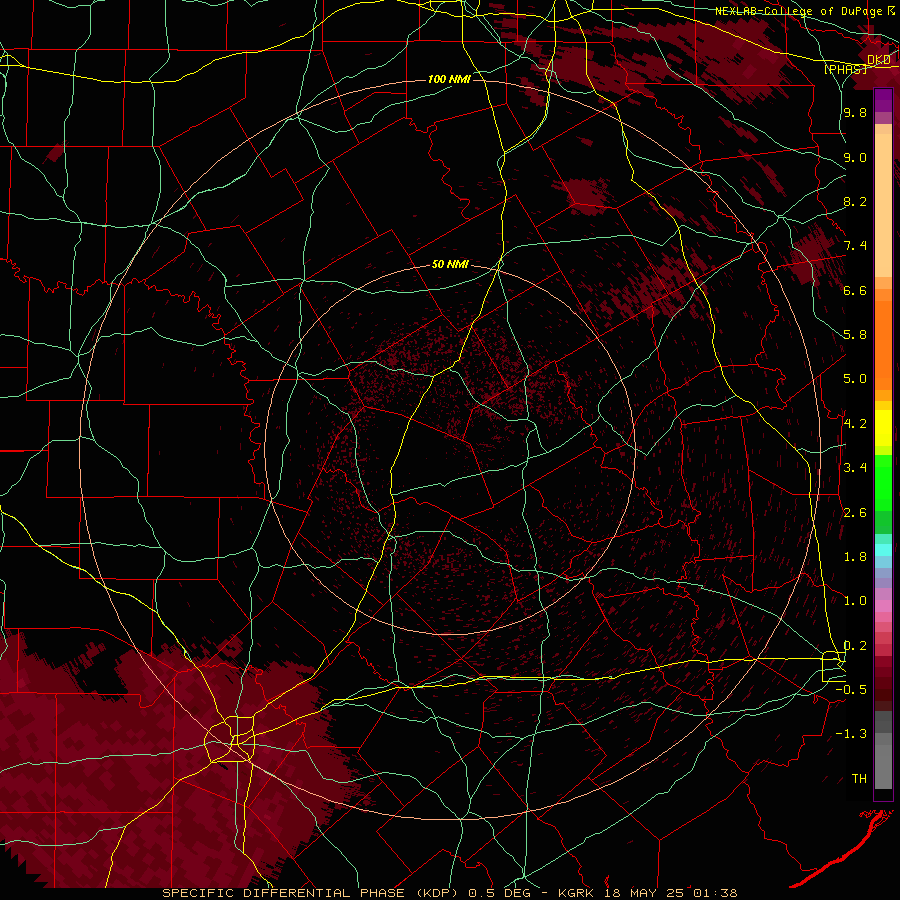Click the 6.6 value on the color scale
Viewport: 900px width, 900px height.
pyautogui.click(x=855, y=290)
